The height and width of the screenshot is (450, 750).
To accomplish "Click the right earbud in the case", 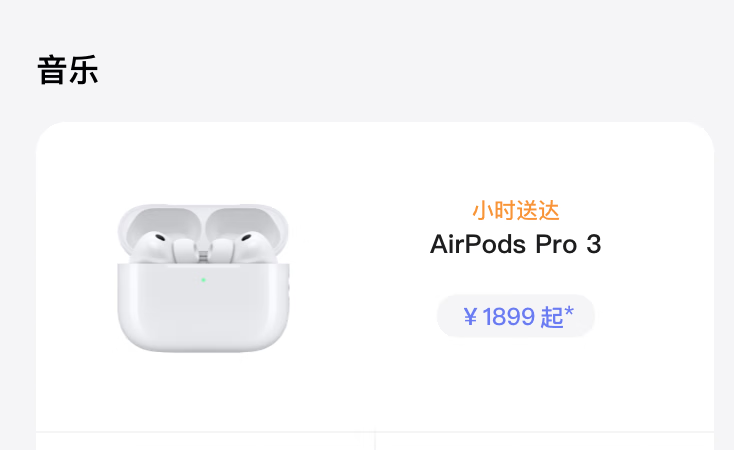I will tap(246, 246).
